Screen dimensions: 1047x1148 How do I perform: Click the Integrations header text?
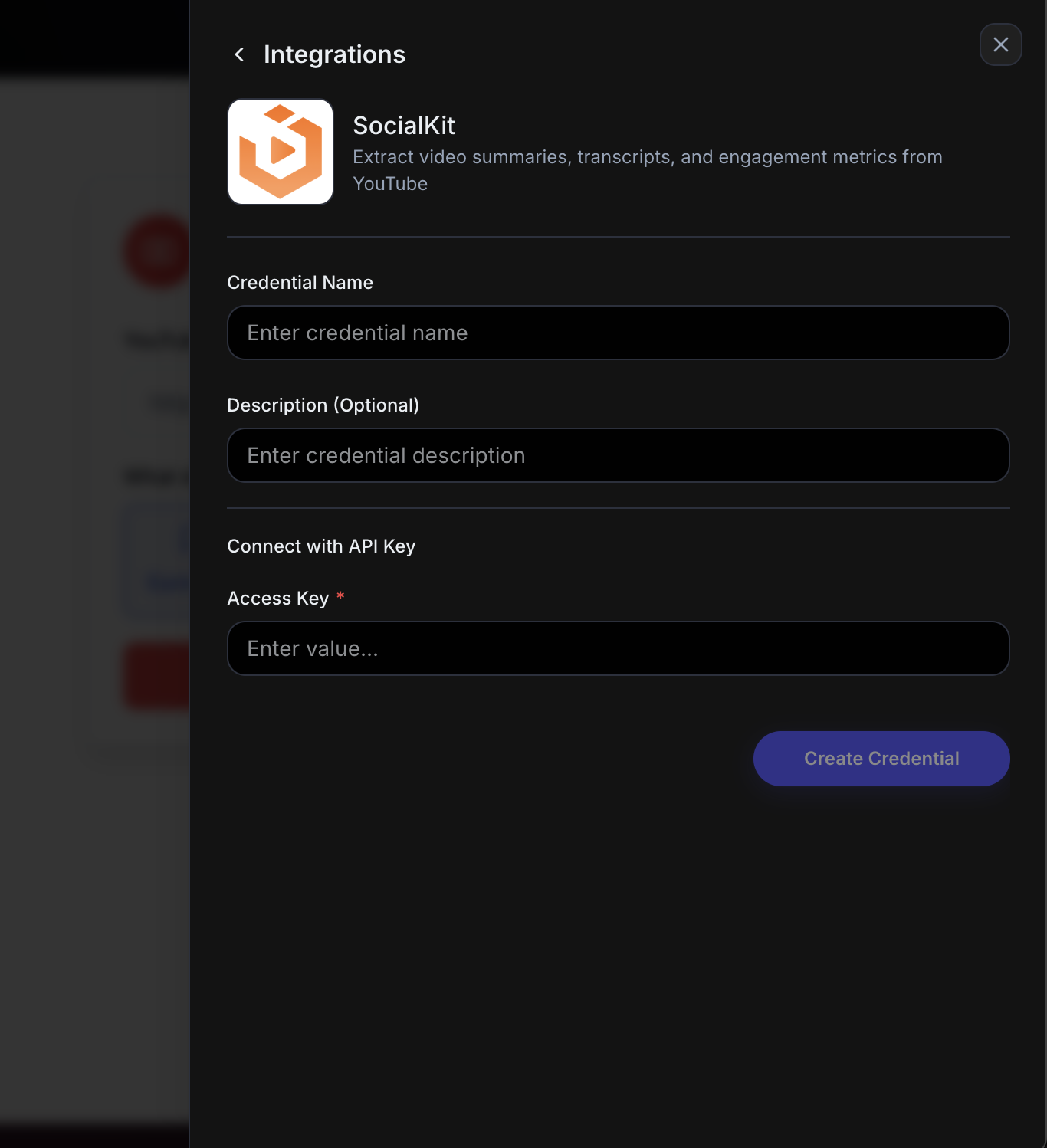pyautogui.click(x=334, y=54)
